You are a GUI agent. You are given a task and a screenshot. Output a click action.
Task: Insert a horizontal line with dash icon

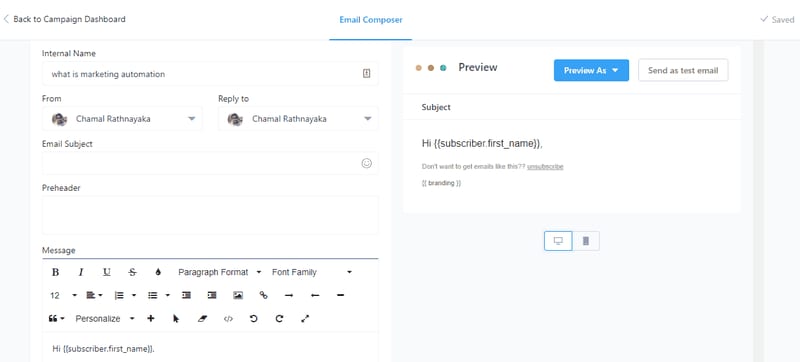tap(341, 295)
